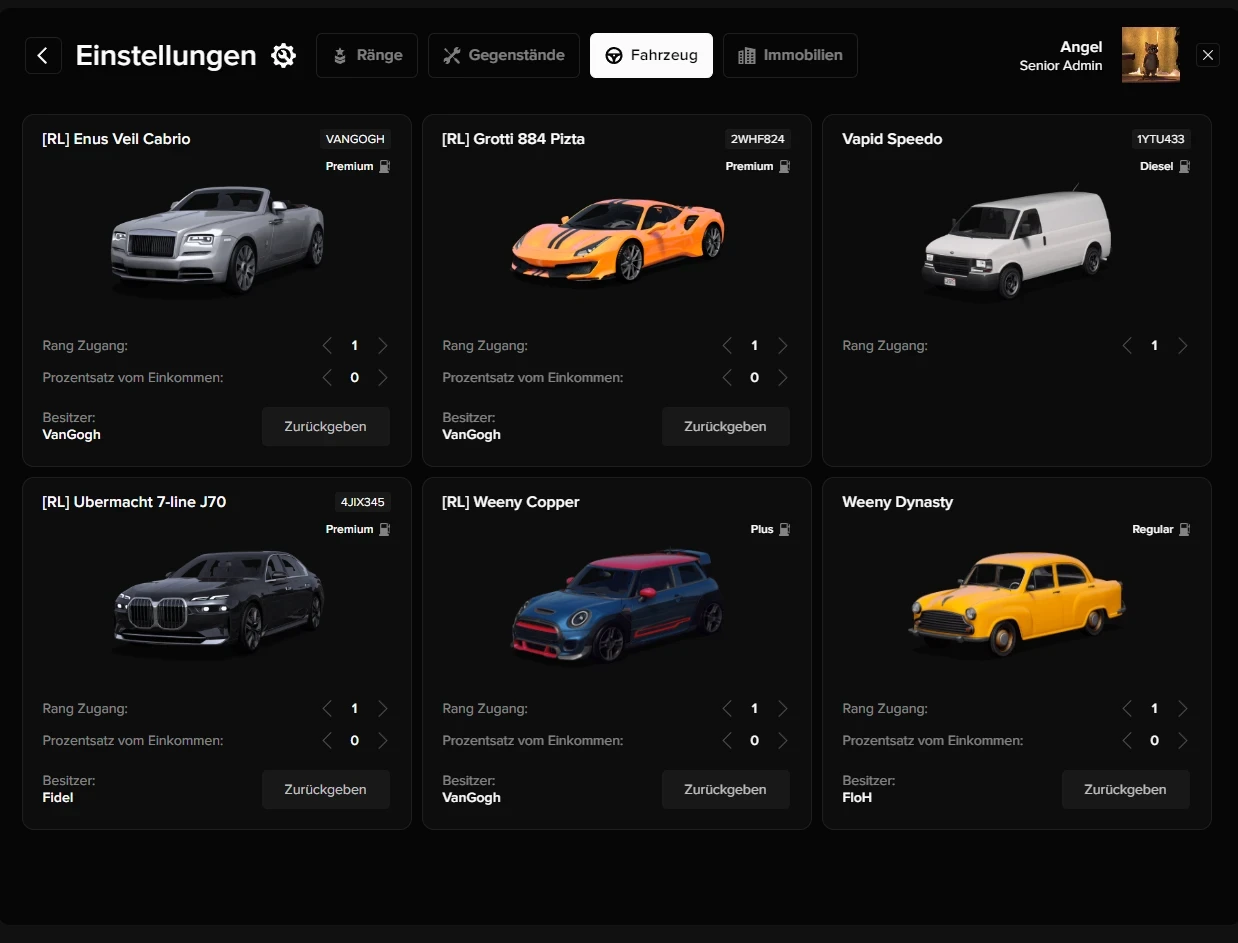
Task: Click the Plus fuel icon on Weeny Copper
Action: (x=785, y=529)
